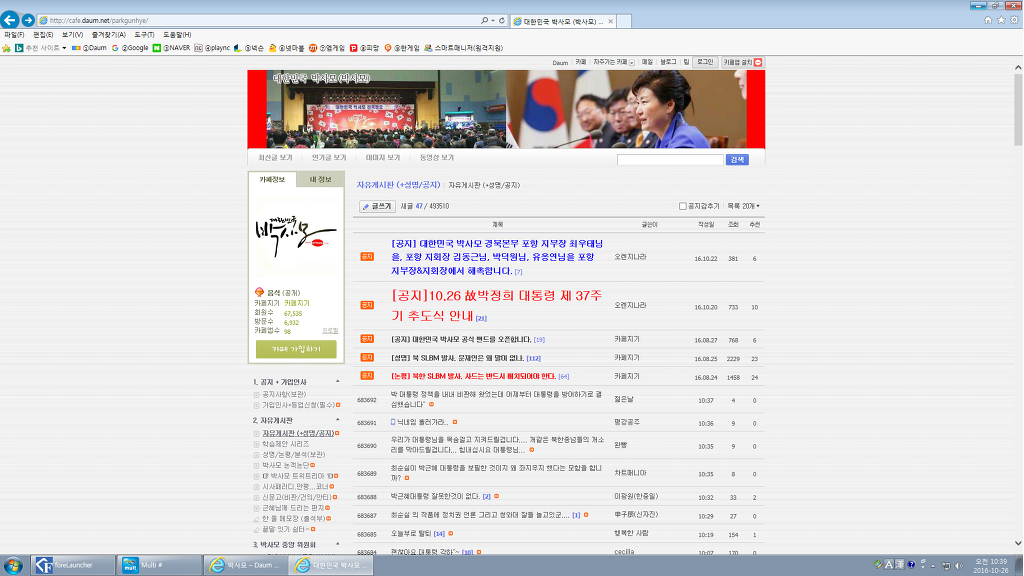Open the 목록 20개 list count dropdown

743,206
